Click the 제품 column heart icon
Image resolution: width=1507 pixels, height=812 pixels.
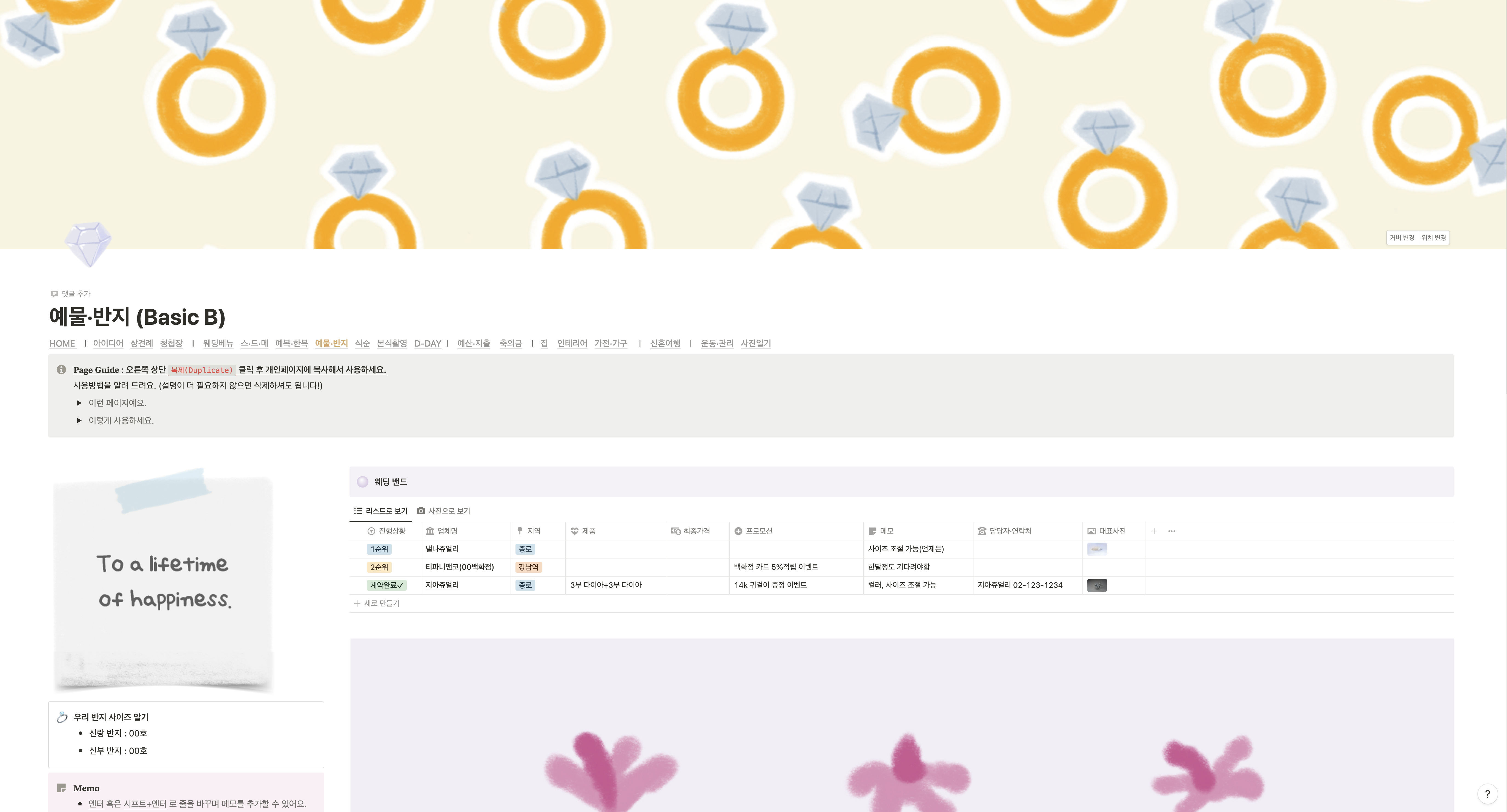tap(574, 531)
